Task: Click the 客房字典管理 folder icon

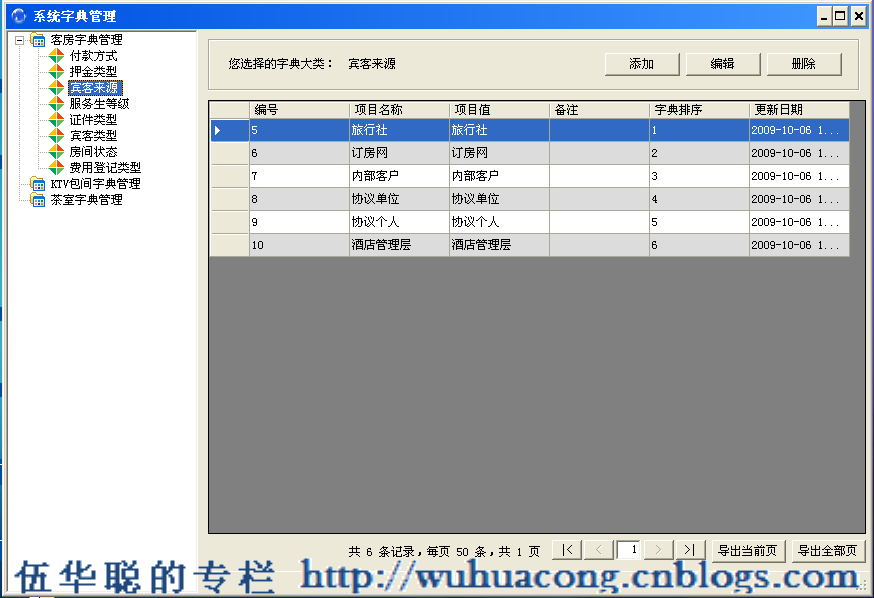Action: coord(37,40)
